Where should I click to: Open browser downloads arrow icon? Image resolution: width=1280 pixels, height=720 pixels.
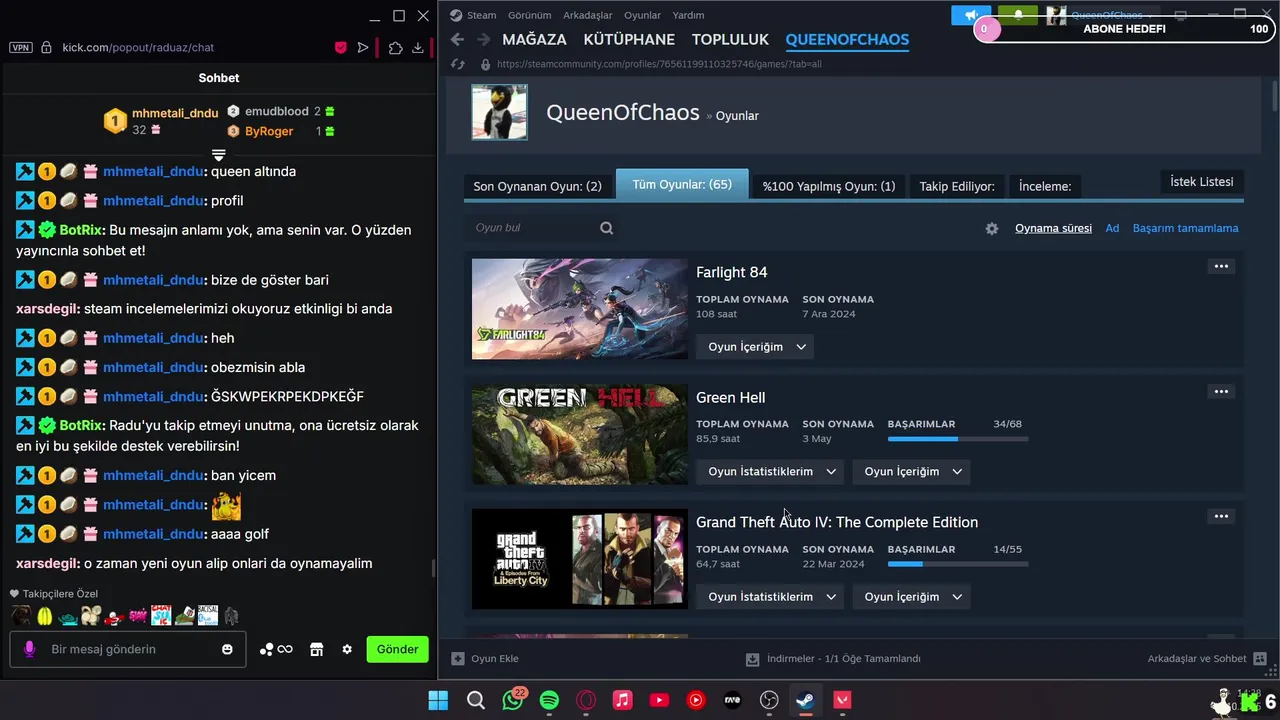pyautogui.click(x=418, y=47)
